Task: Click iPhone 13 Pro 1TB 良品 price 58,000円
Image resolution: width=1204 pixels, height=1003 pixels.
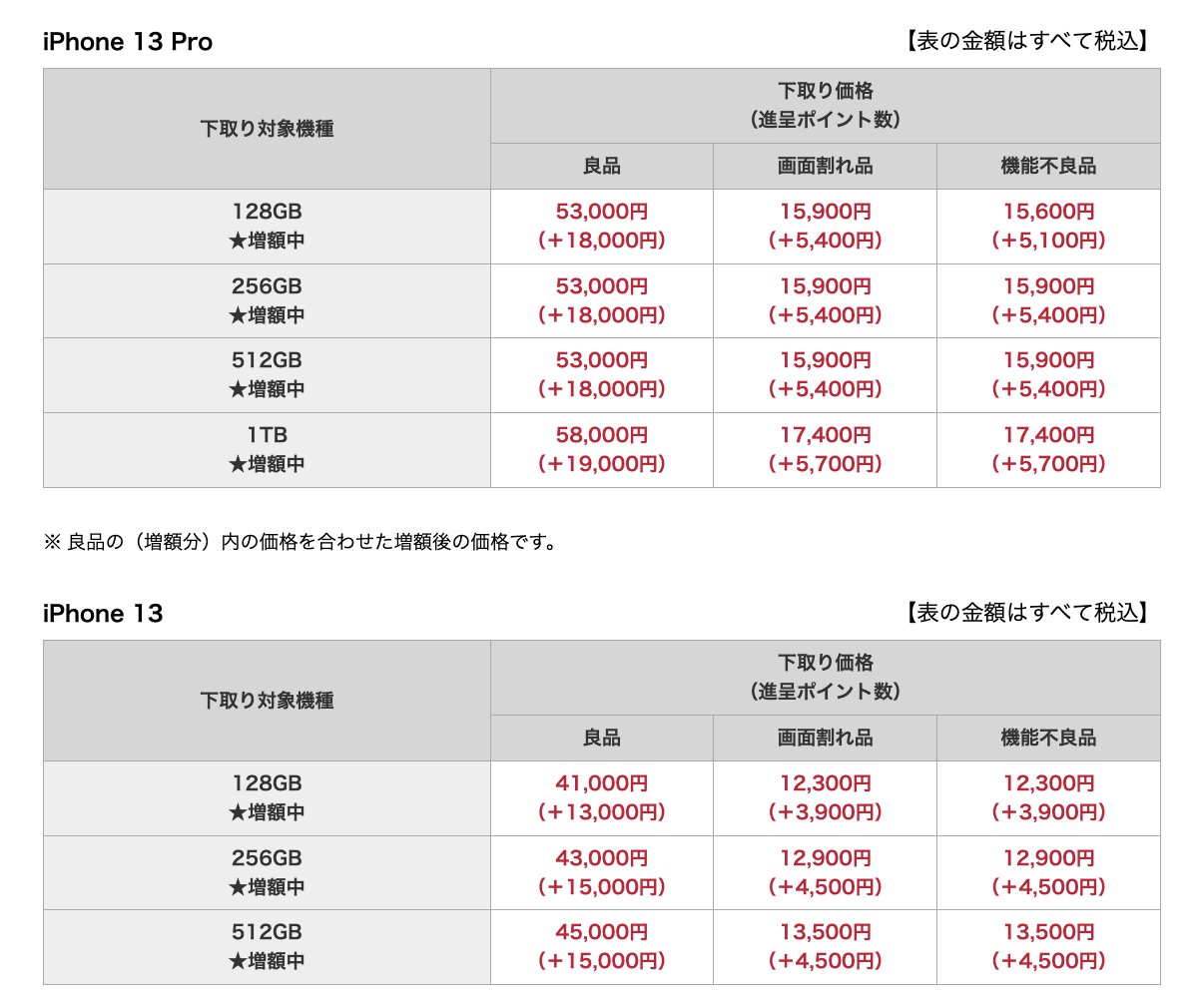Action: coord(601,435)
